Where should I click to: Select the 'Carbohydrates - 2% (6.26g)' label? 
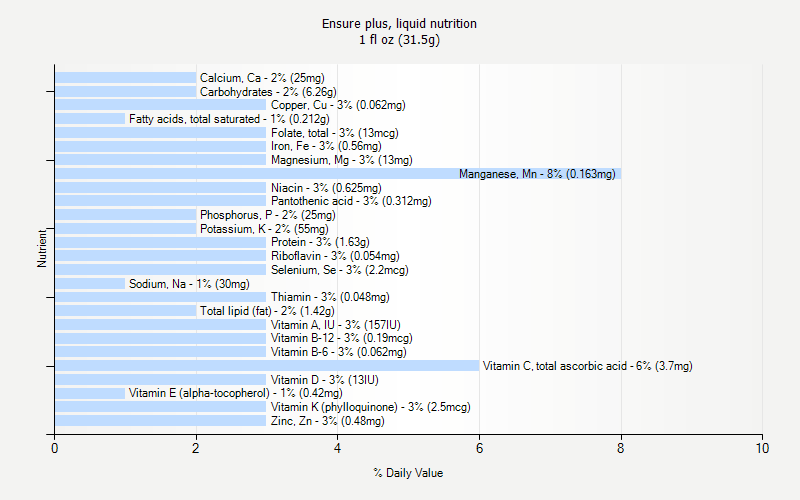tap(268, 92)
